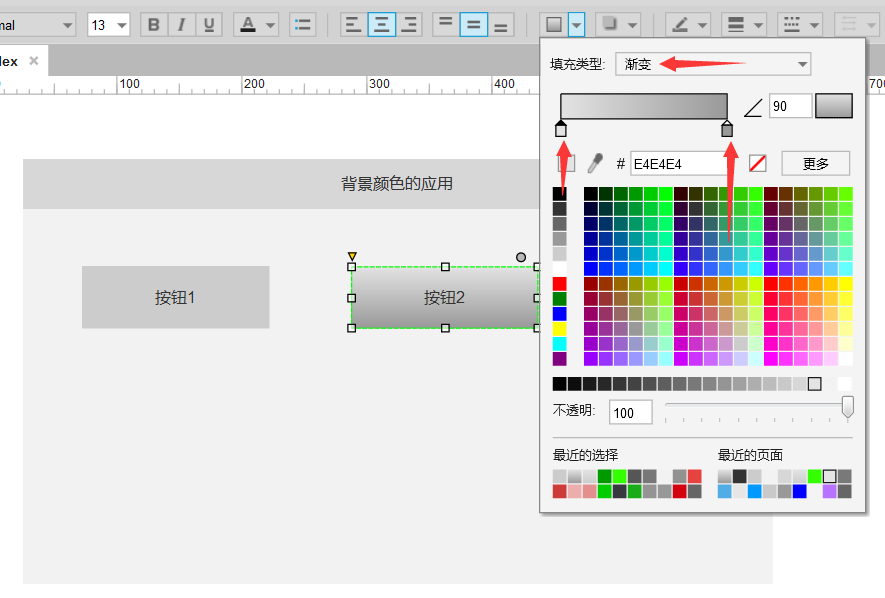Select cyan in left color column
The height and width of the screenshot is (598, 885).
(x=559, y=344)
